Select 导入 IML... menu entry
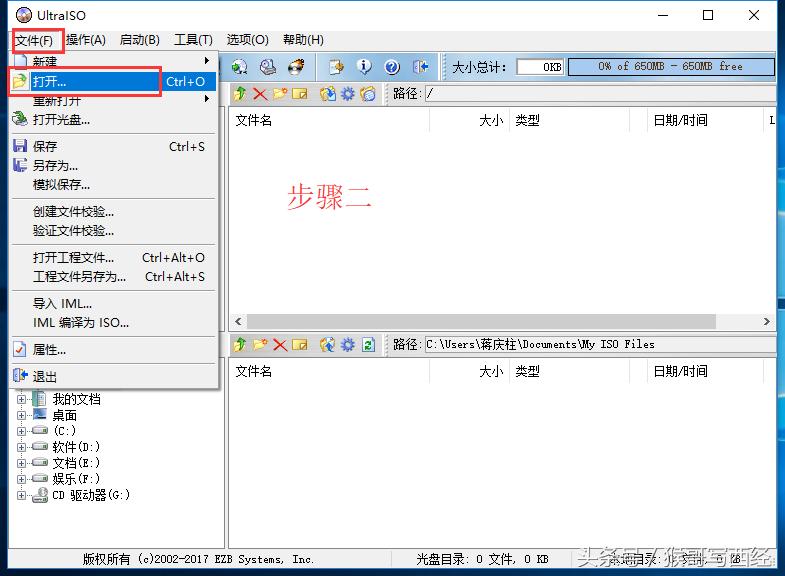 point(114,303)
